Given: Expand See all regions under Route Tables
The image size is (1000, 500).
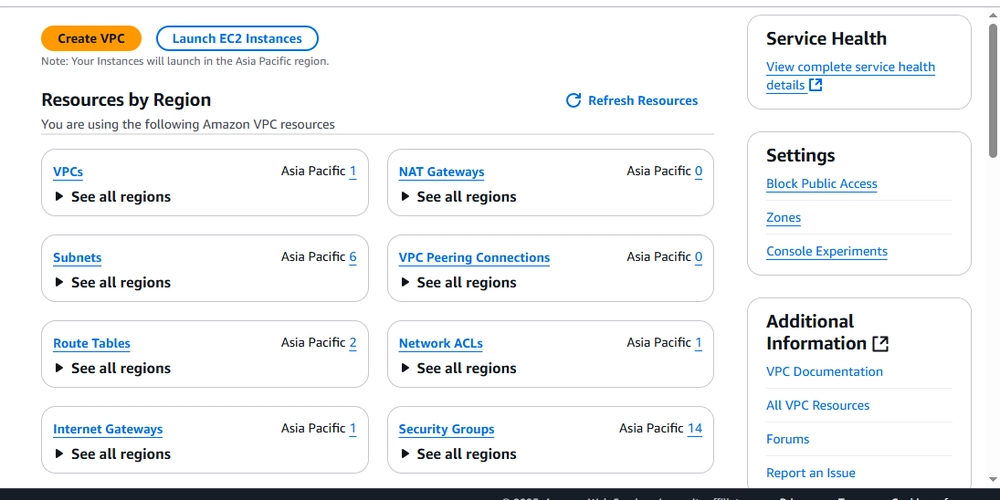Looking at the screenshot, I should (112, 368).
